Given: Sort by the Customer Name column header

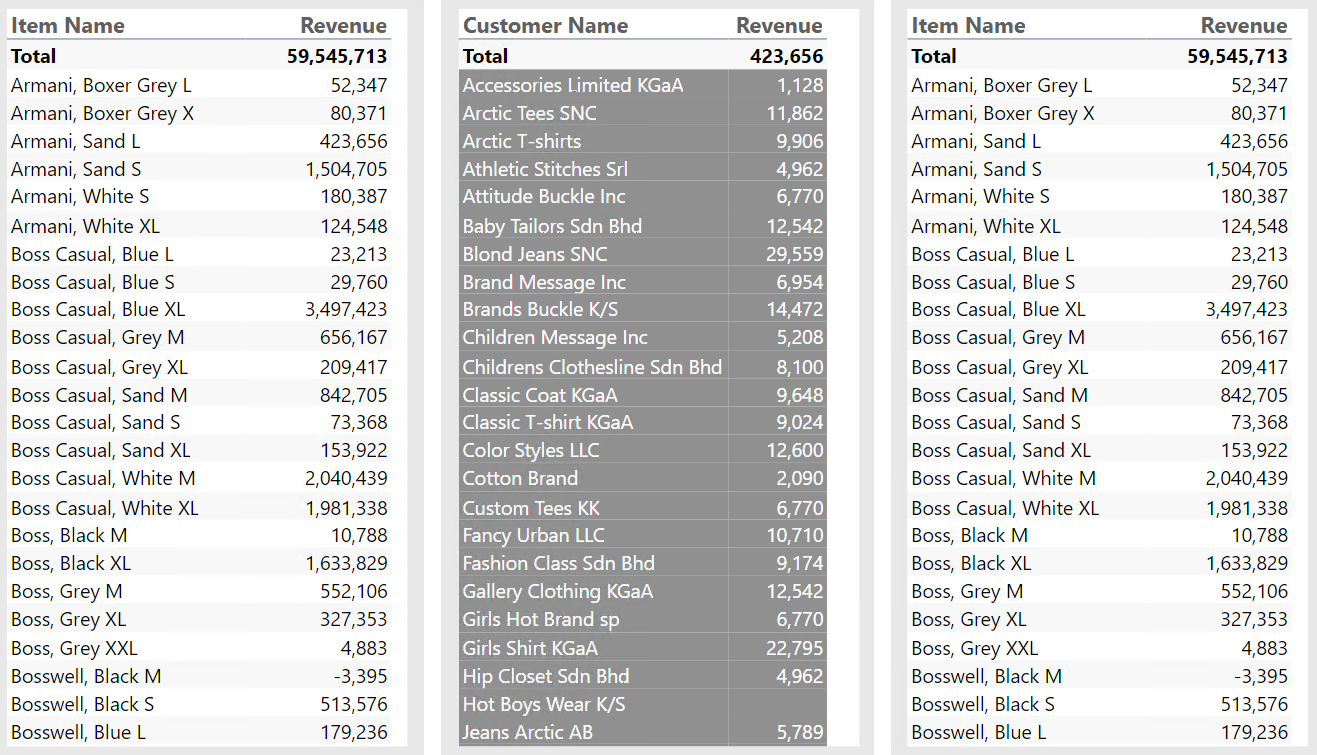Looking at the screenshot, I should tap(545, 26).
